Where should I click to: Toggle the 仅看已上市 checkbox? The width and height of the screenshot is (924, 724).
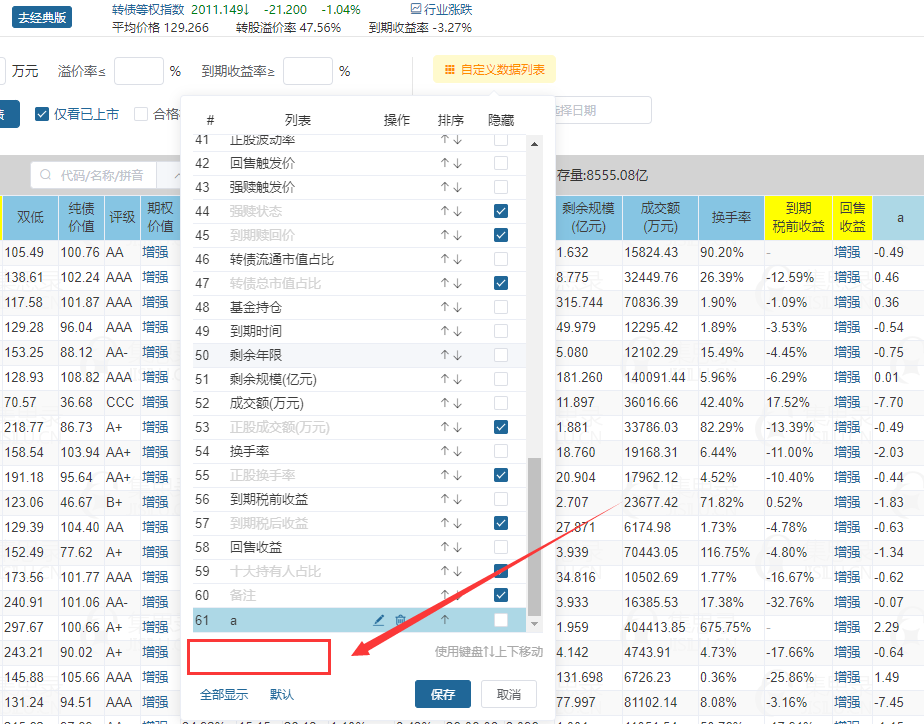click(x=42, y=114)
